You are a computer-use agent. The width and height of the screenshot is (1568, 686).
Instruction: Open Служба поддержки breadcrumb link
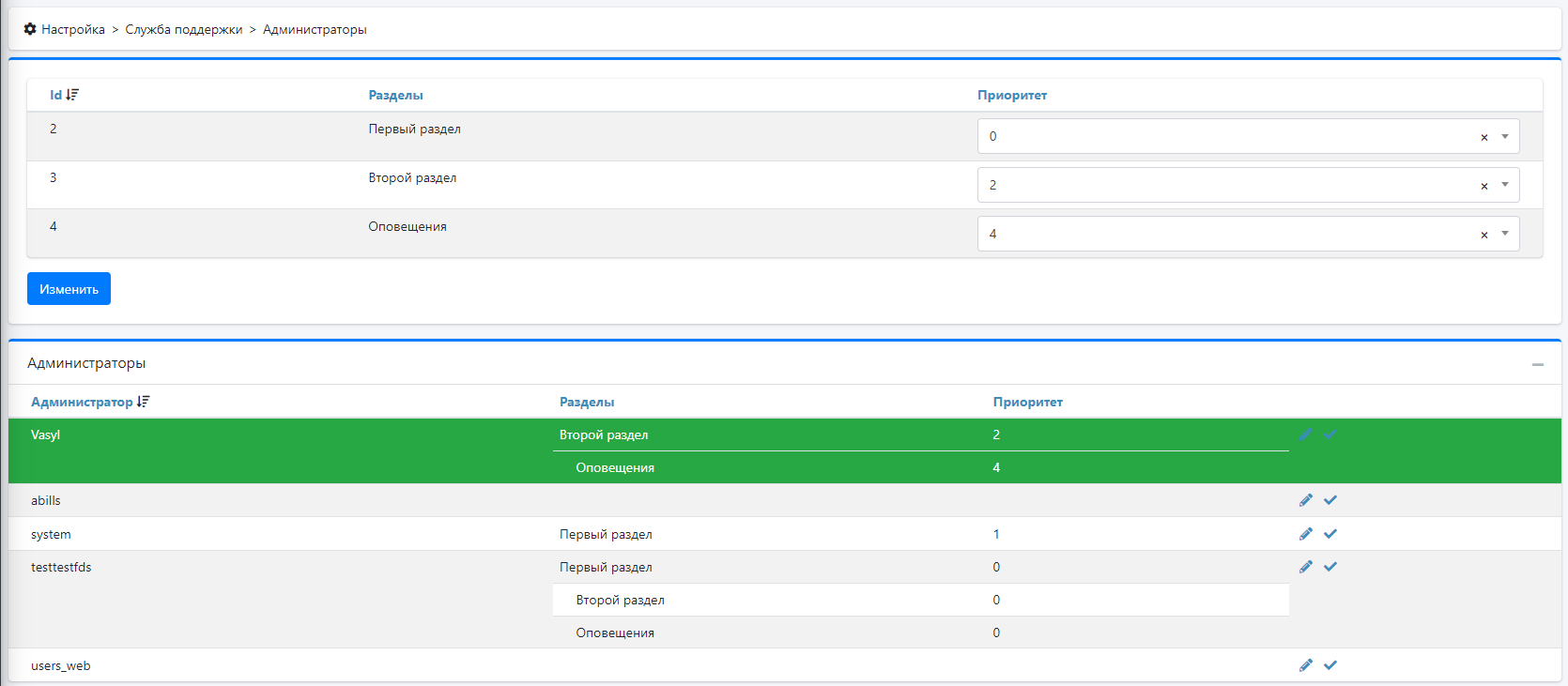coord(183,30)
